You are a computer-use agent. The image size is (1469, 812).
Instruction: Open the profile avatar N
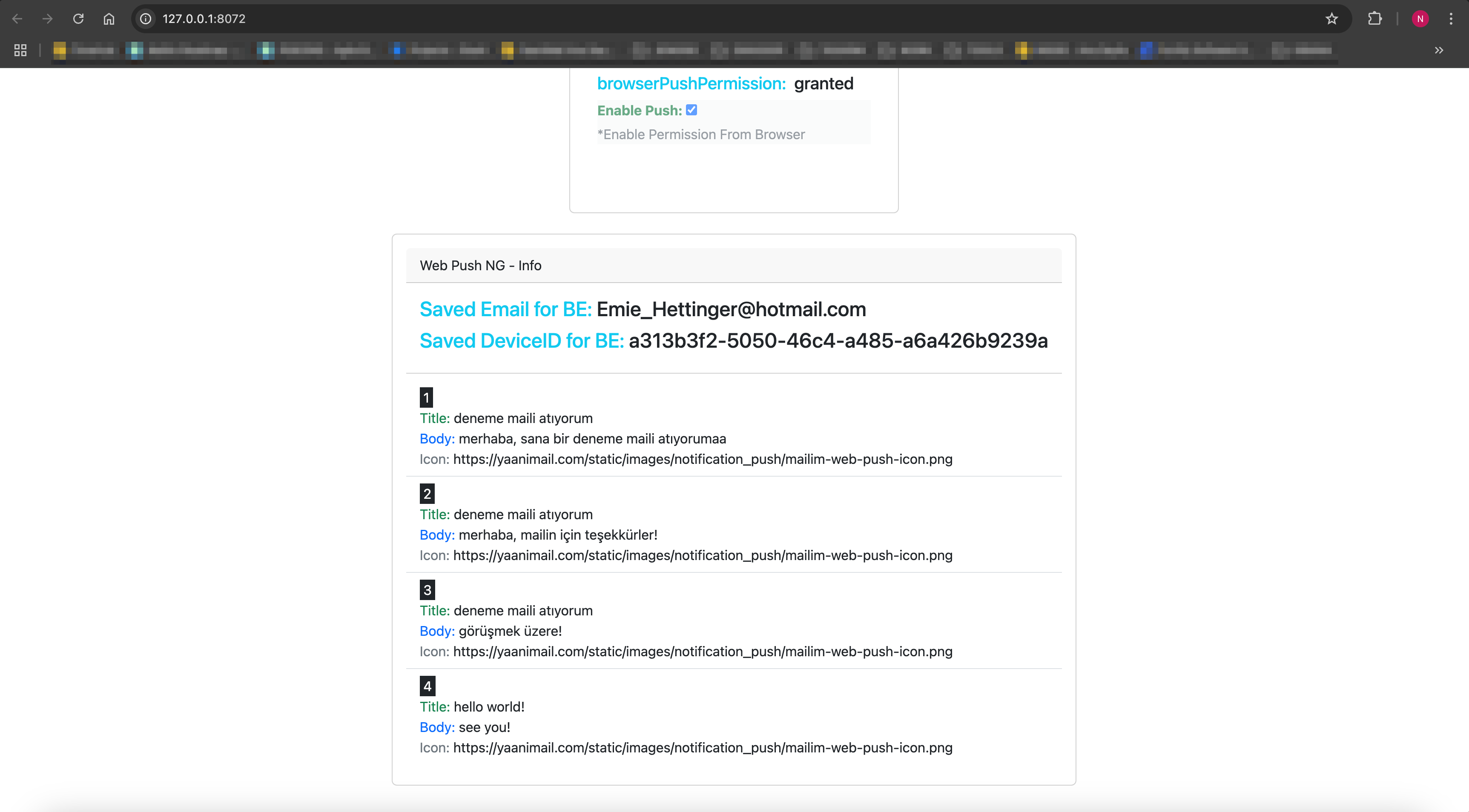click(x=1420, y=19)
